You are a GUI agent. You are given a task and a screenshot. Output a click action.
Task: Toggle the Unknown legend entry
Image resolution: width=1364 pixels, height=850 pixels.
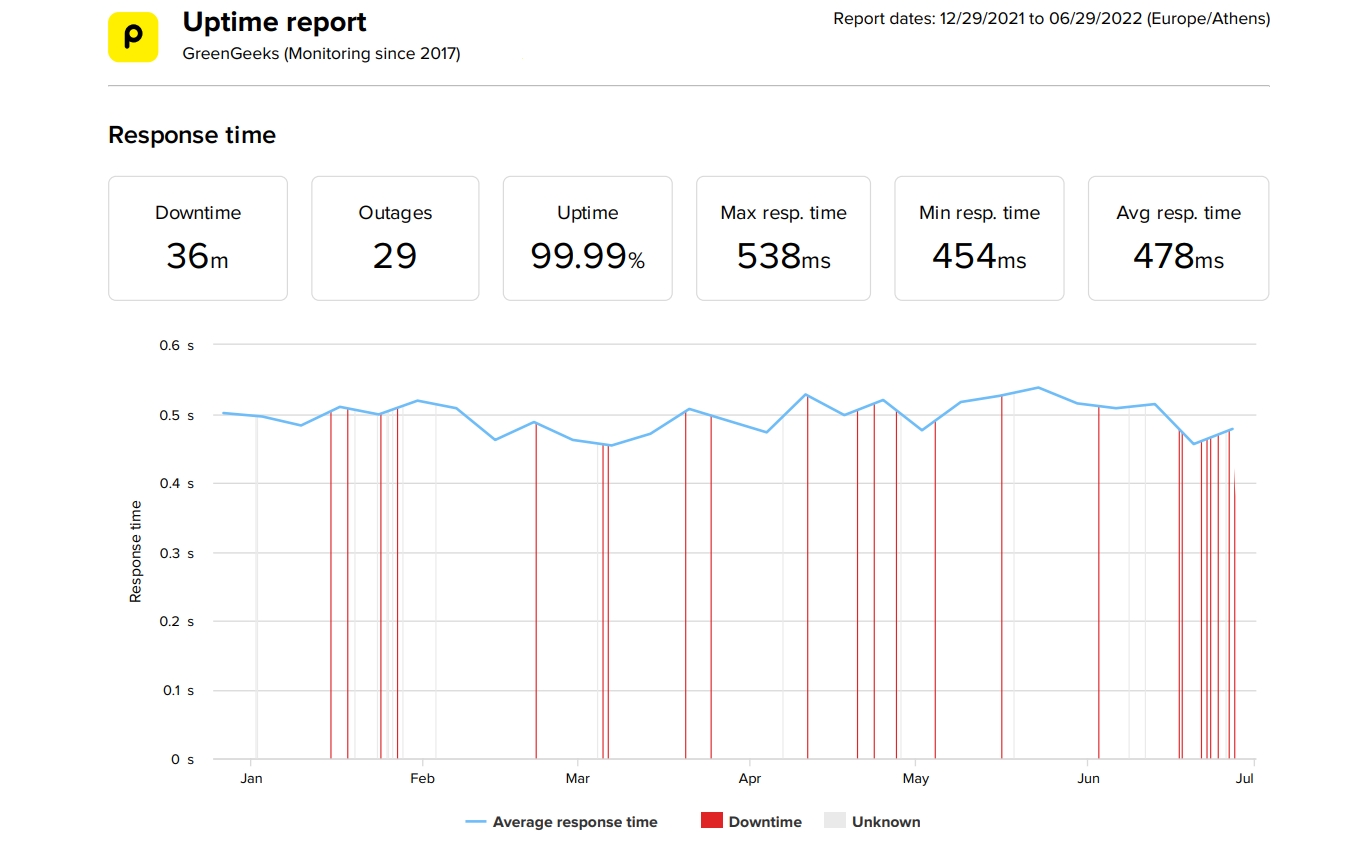(x=872, y=822)
